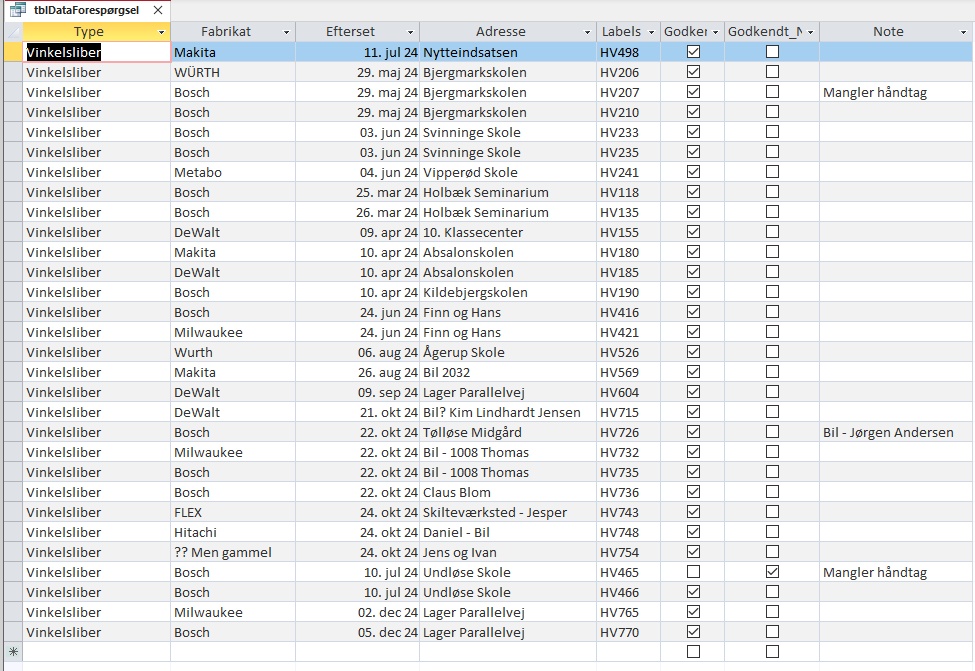Click the Vipperød Skole address cell

coord(508,172)
